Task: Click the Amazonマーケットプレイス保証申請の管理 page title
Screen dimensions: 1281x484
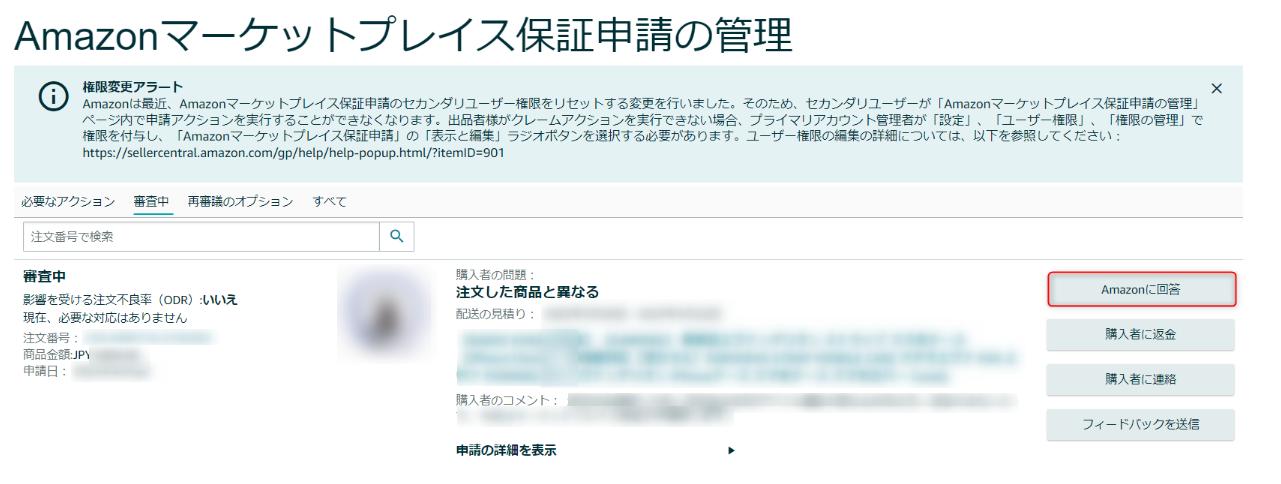Action: pos(404,35)
